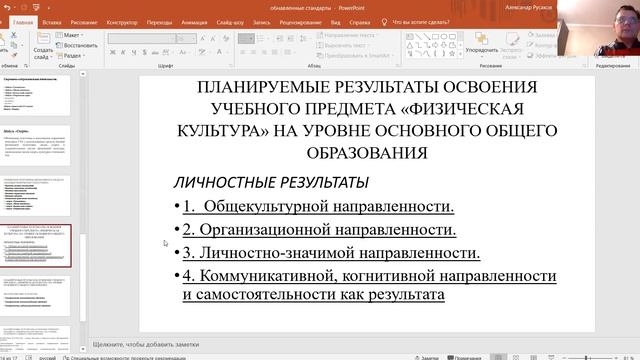
Task: Select the highlighted current slide thumbnail
Action: point(36,246)
